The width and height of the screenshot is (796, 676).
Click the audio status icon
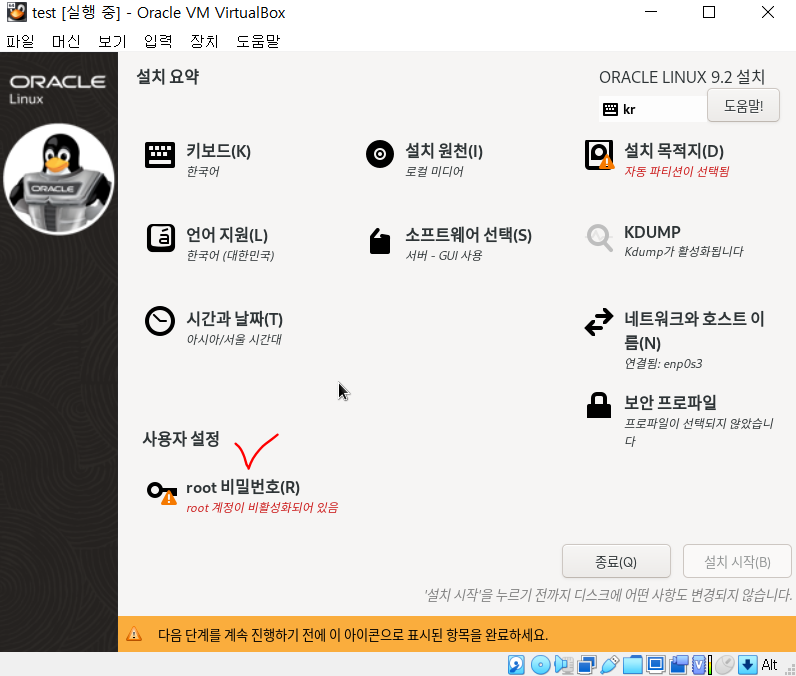pos(563,664)
